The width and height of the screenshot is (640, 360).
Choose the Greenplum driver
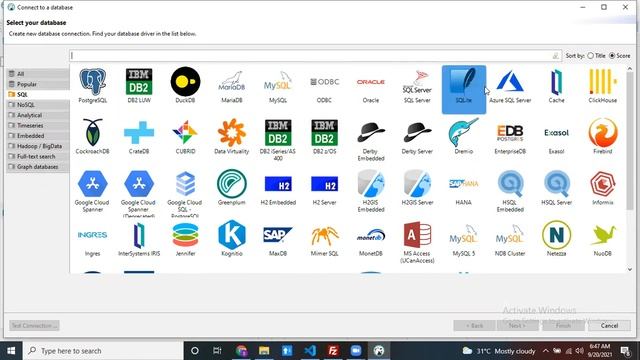click(x=231, y=187)
